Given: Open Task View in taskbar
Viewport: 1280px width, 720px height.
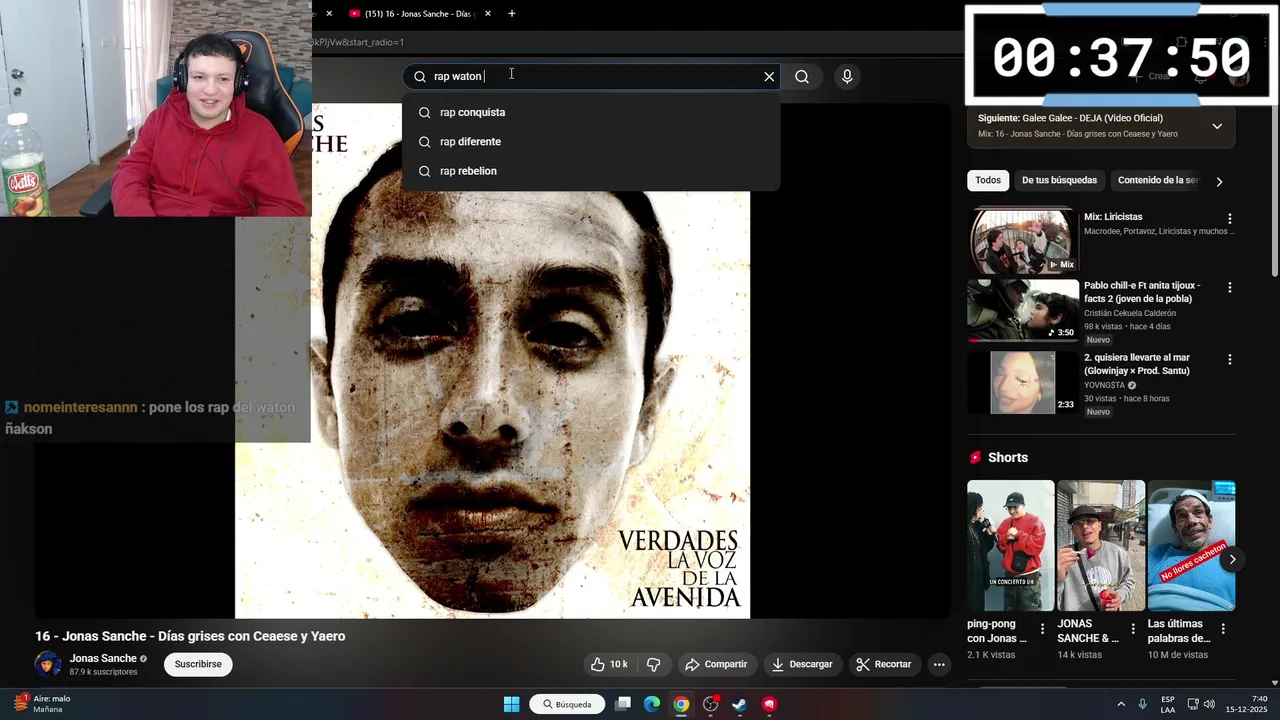Looking at the screenshot, I should 623,704.
